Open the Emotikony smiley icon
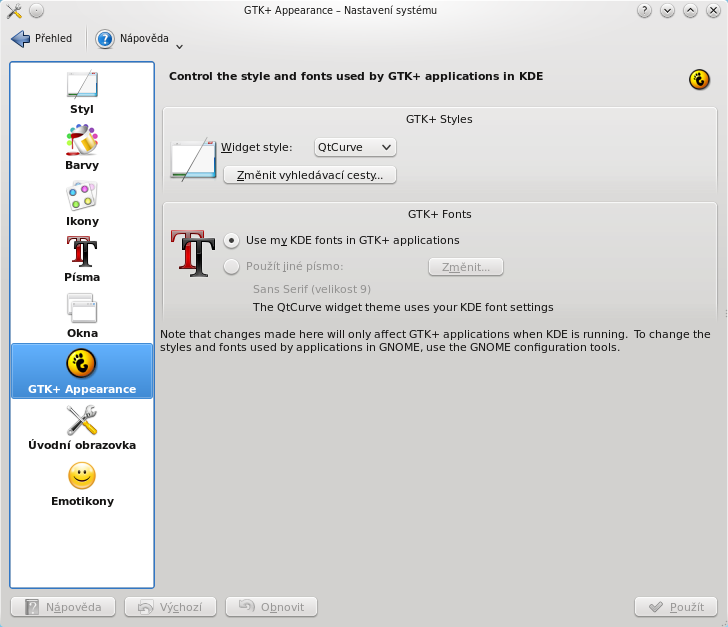The width and height of the screenshot is (728, 627). (x=82, y=483)
